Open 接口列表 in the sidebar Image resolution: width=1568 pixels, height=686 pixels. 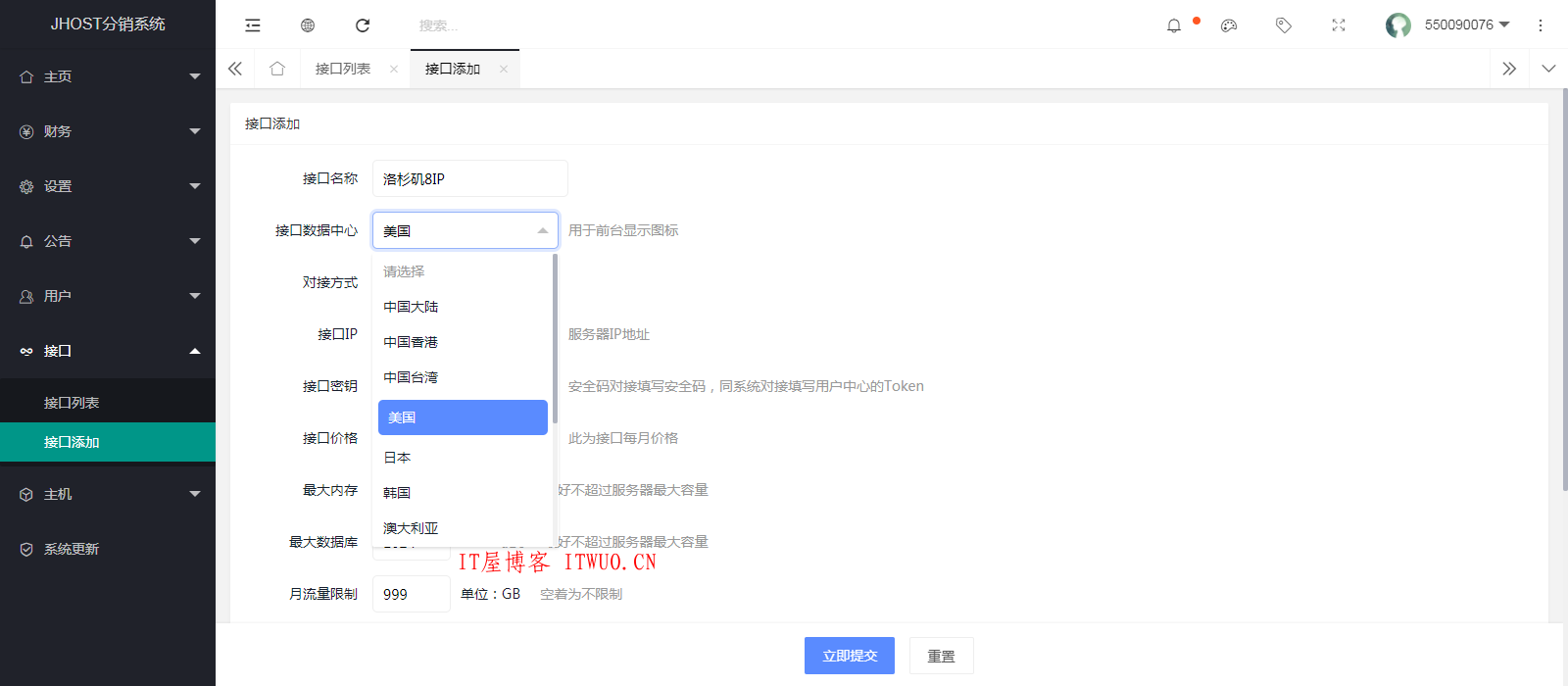108,403
